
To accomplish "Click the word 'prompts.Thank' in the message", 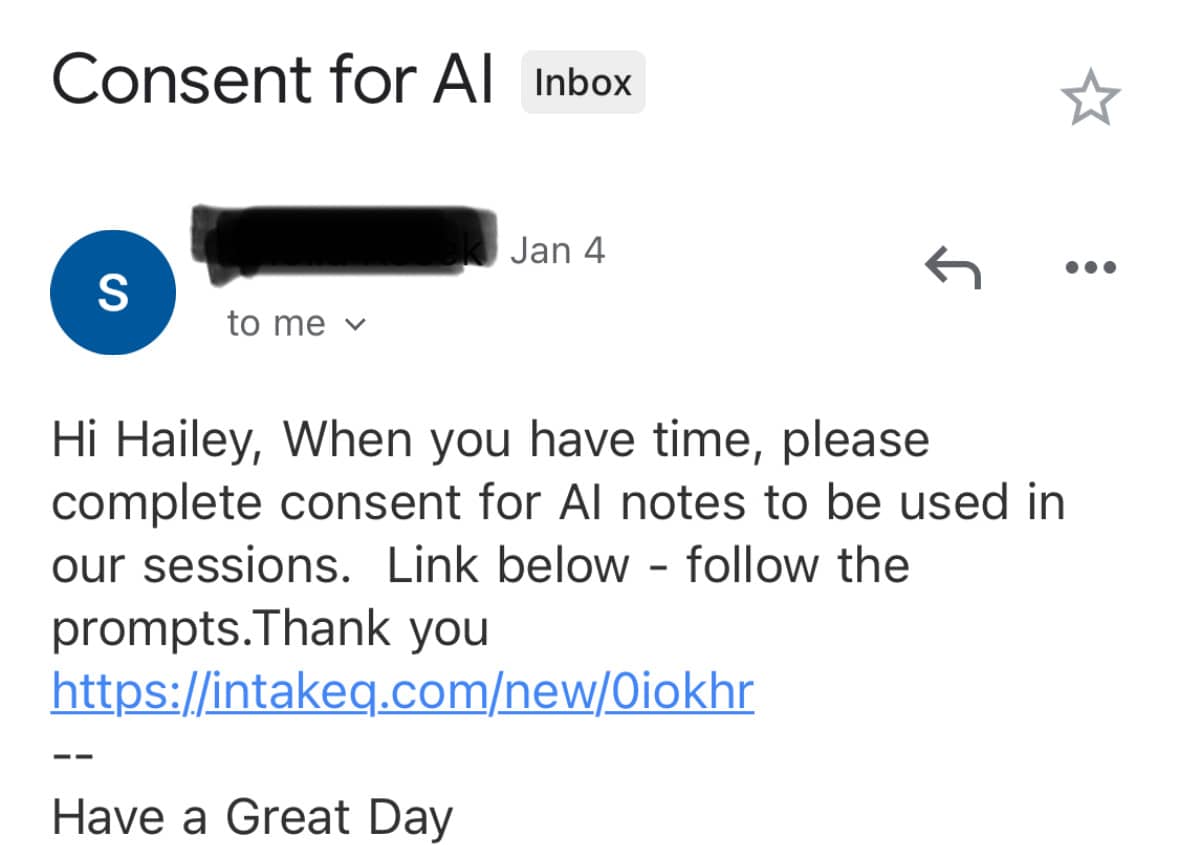I will point(221,629).
